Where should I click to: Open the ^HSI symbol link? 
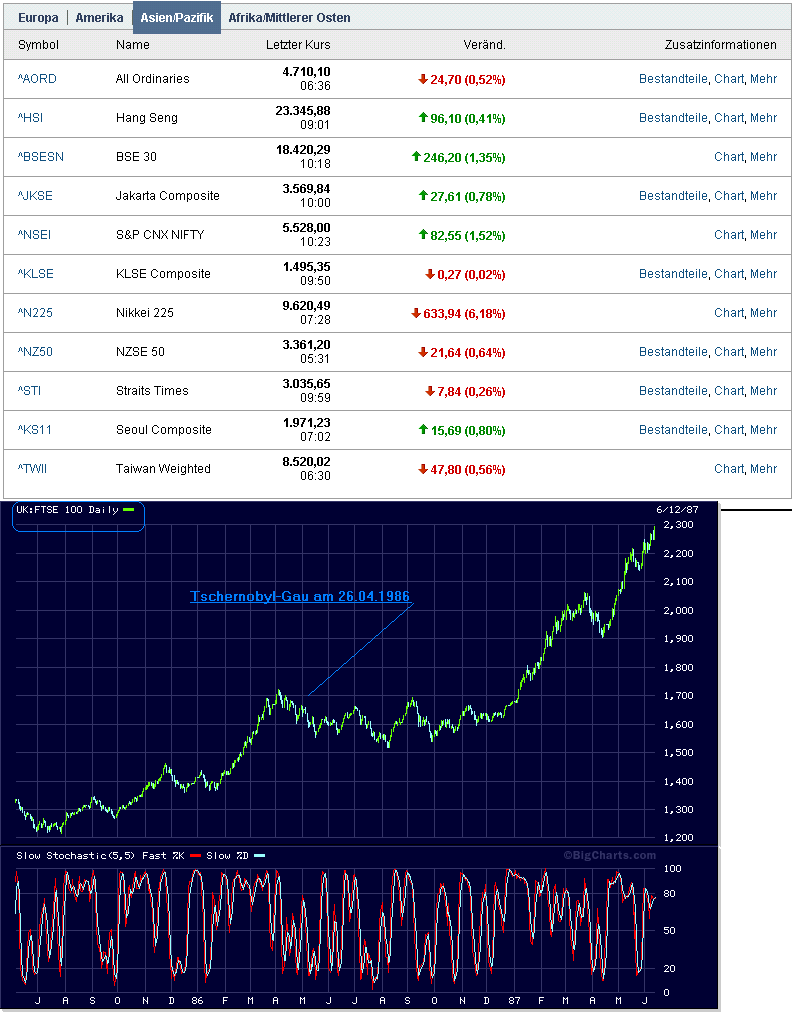[30, 118]
